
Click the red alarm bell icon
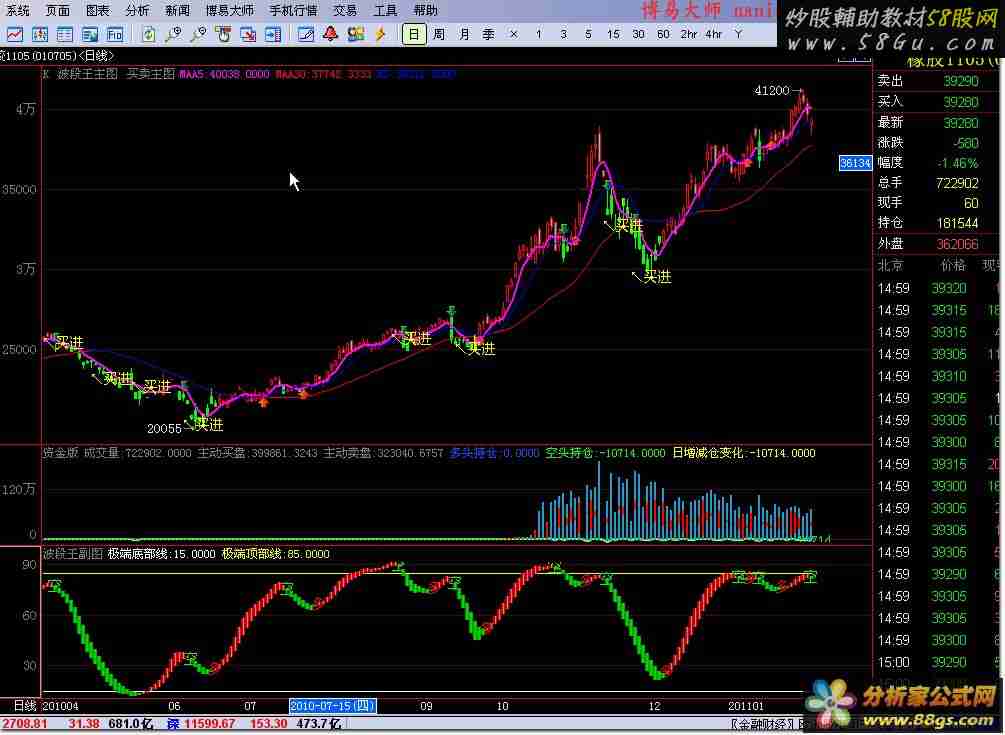pos(330,34)
